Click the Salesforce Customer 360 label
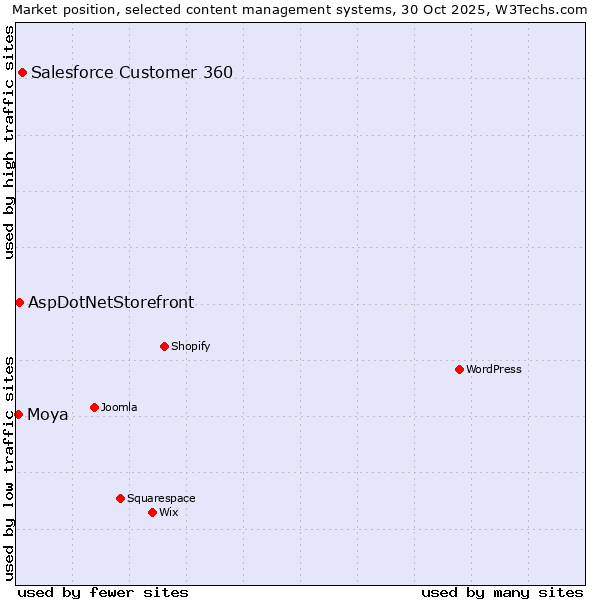Screen dimensions: 600x600 (x=132, y=72)
